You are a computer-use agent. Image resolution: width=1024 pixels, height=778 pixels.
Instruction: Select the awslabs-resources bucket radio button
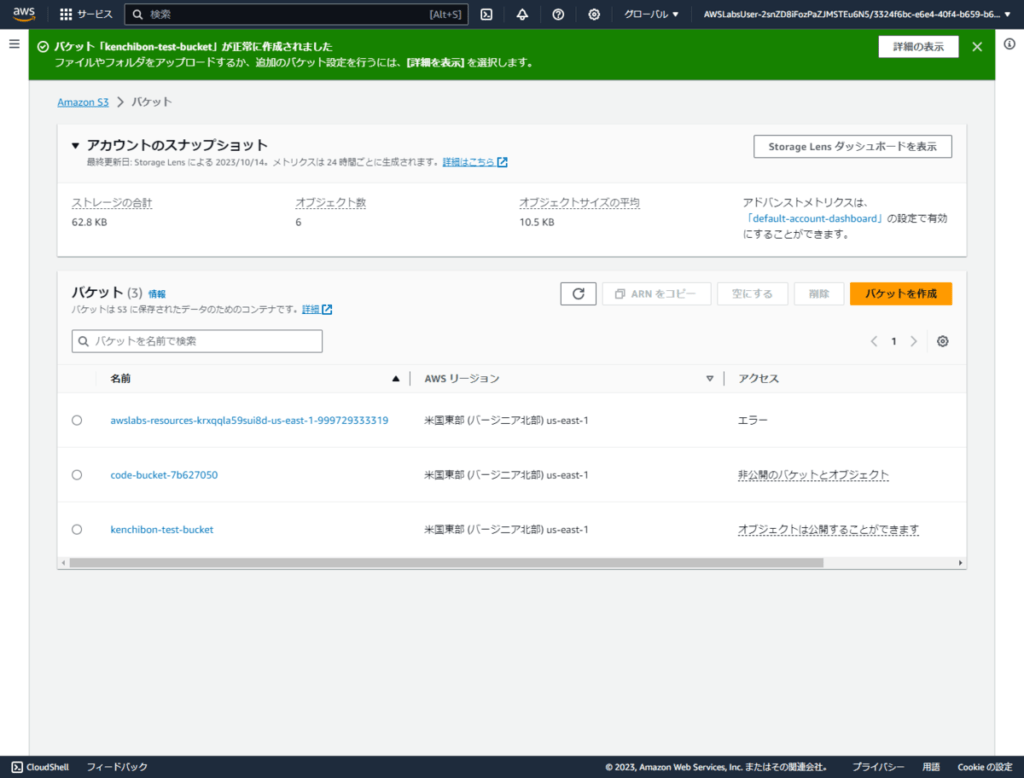point(77,420)
